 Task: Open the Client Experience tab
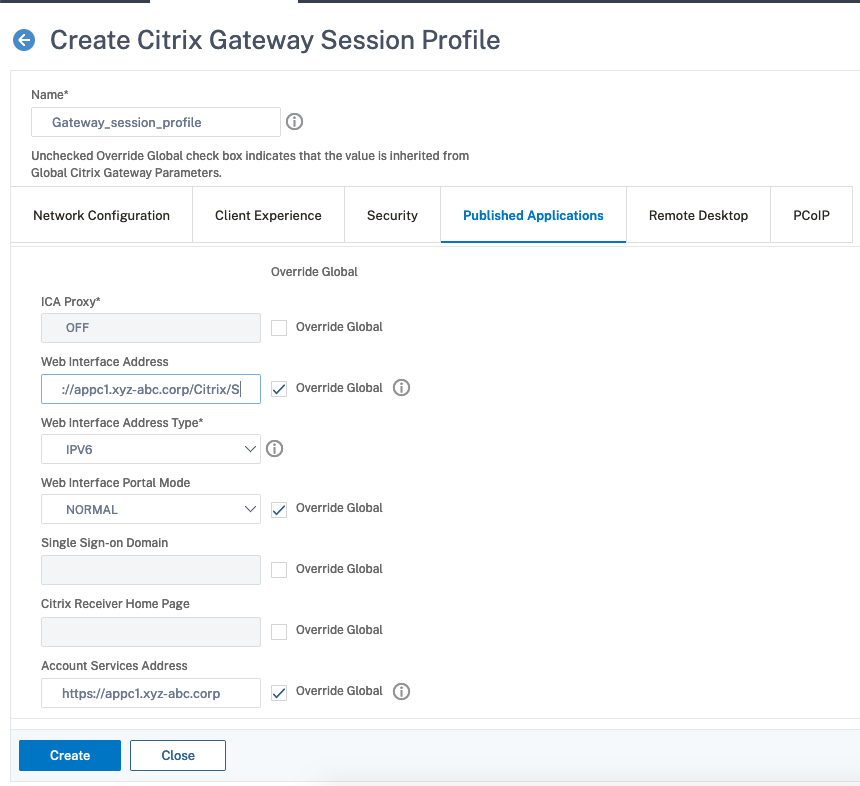(268, 215)
